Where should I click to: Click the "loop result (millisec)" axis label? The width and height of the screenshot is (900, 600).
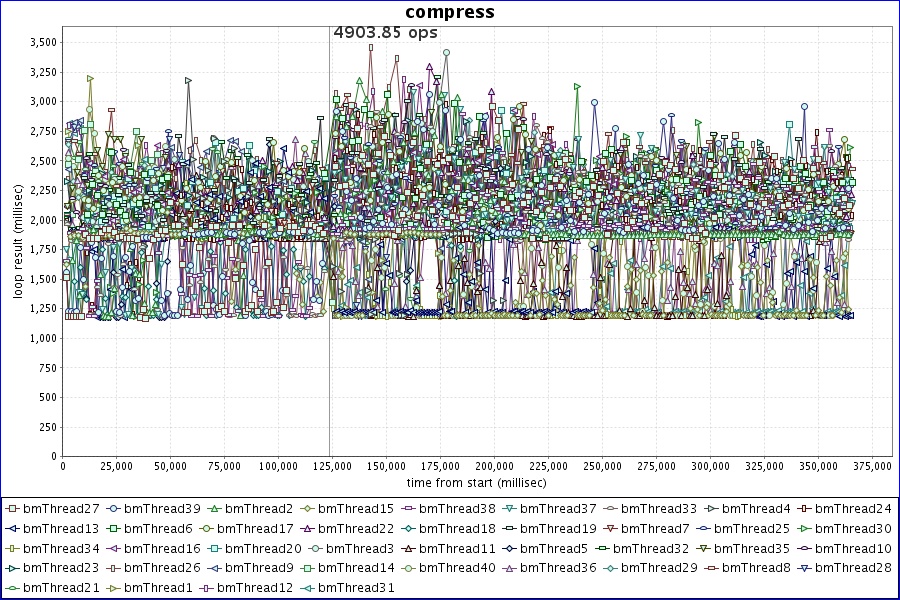click(18, 240)
